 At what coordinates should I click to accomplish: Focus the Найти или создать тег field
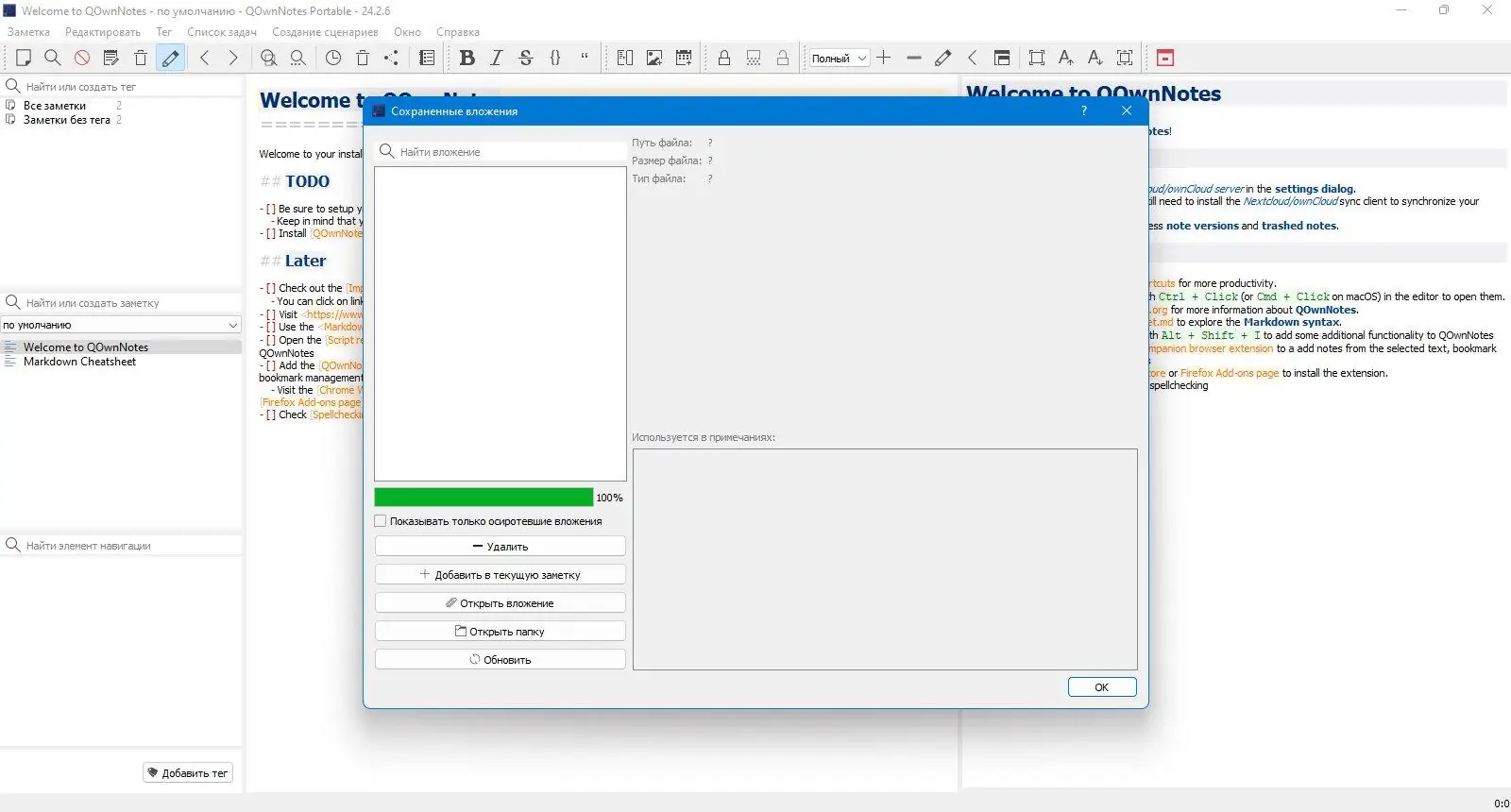tap(122, 86)
